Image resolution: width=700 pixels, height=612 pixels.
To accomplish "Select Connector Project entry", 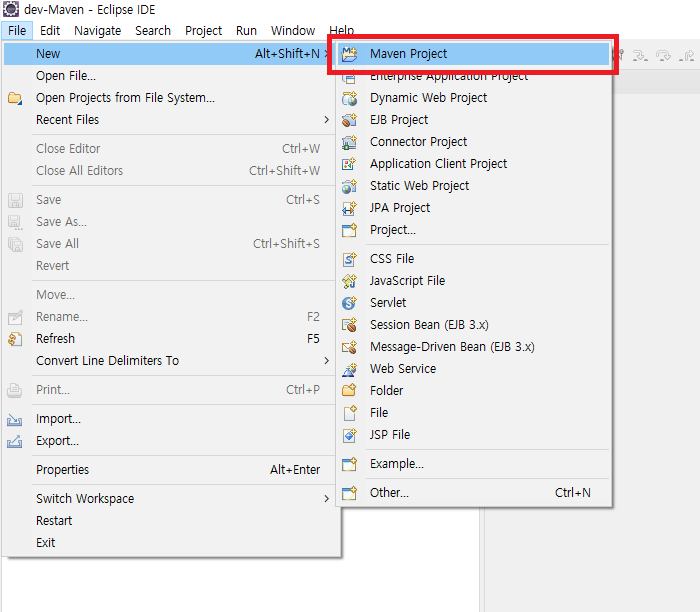I will pos(474,142).
